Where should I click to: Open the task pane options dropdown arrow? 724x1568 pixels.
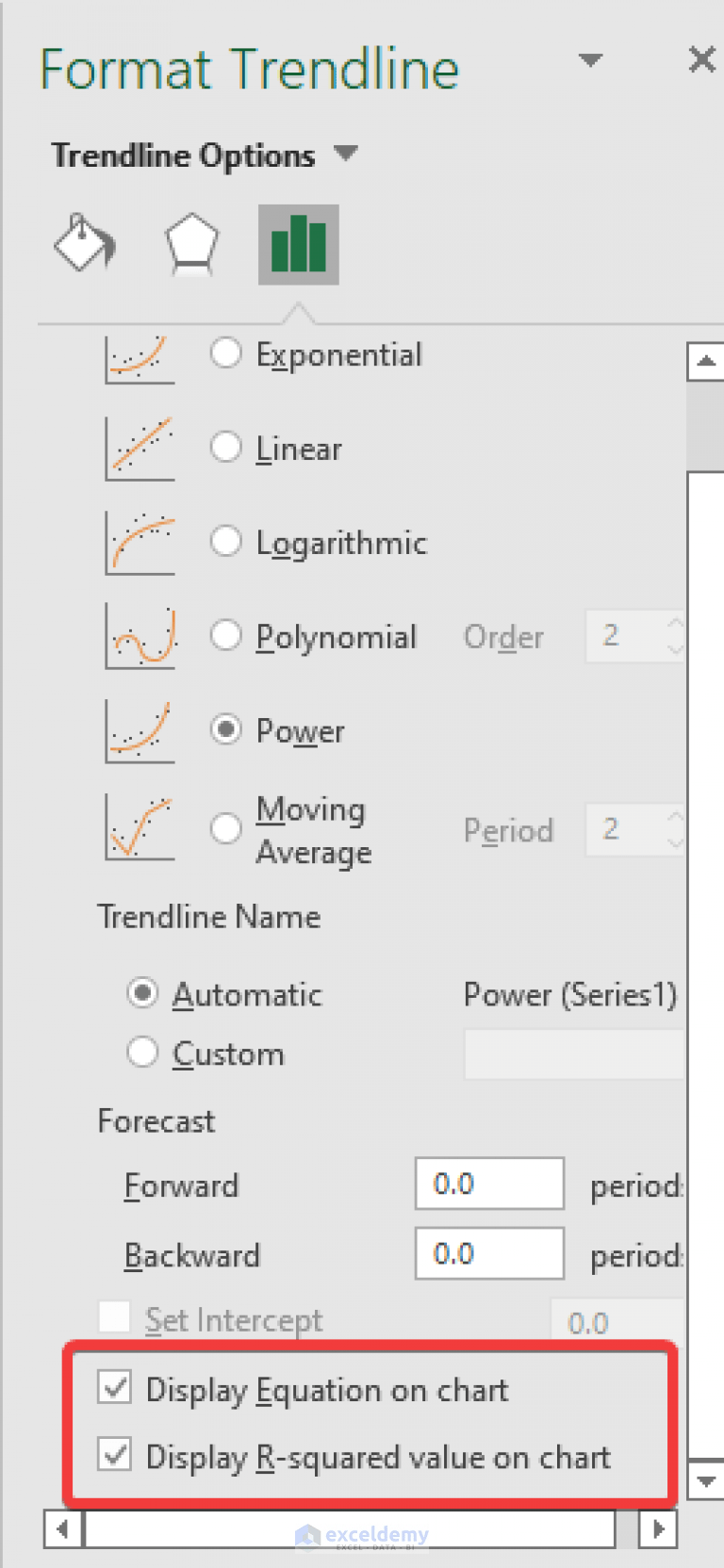tap(590, 60)
